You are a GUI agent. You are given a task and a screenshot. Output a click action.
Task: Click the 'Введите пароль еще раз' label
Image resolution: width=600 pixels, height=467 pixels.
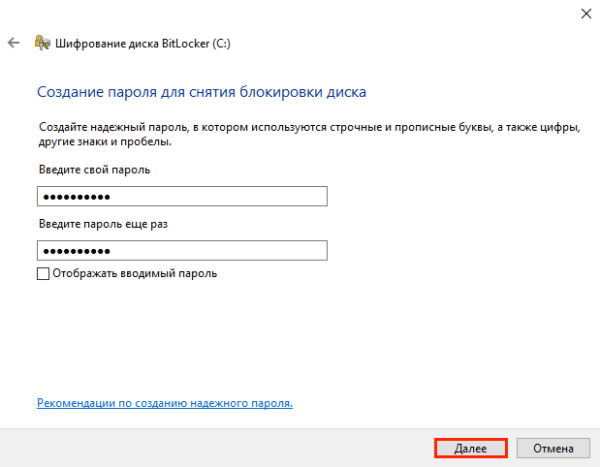(x=103, y=224)
